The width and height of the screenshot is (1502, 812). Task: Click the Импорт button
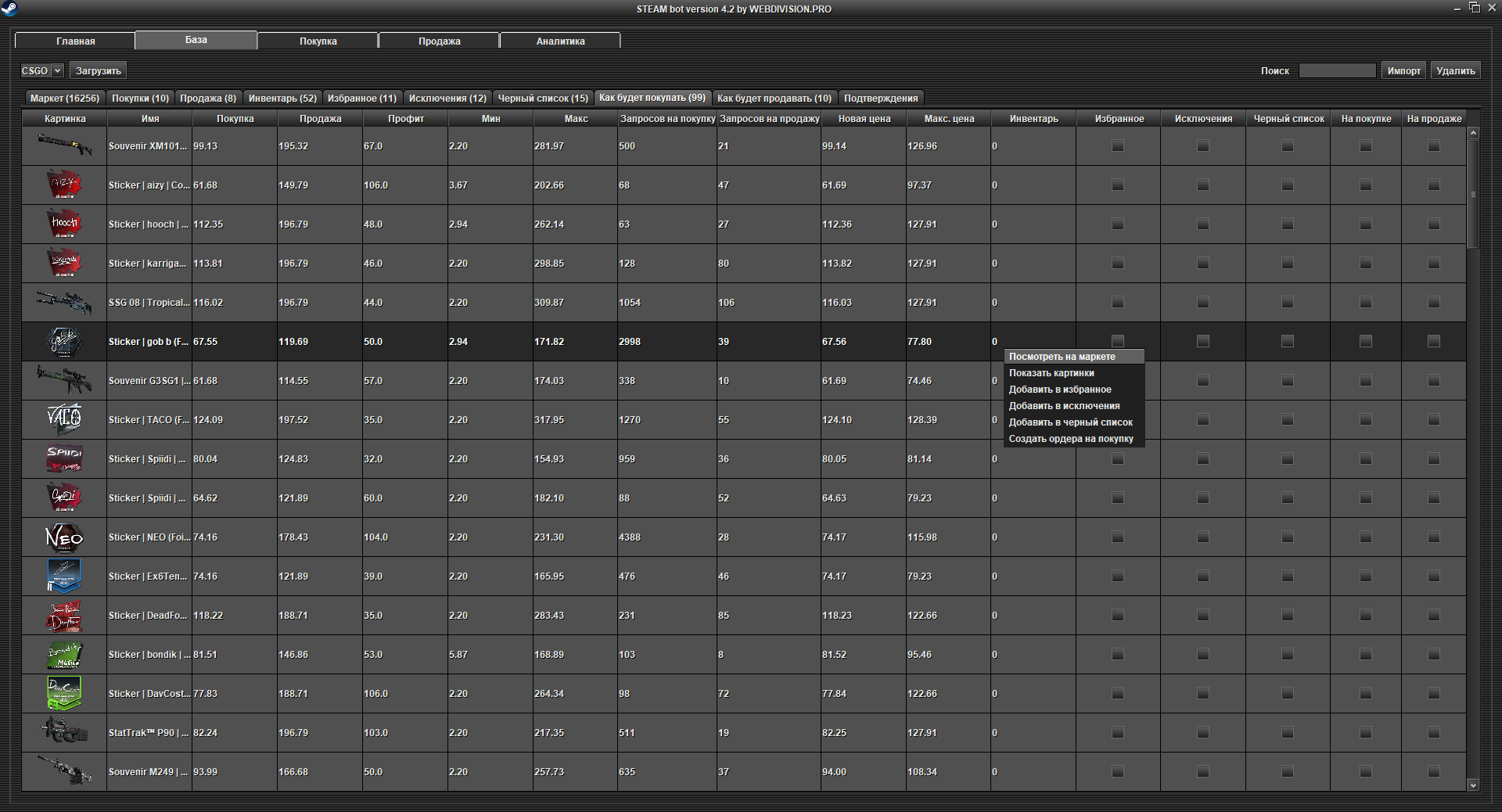coord(1403,70)
